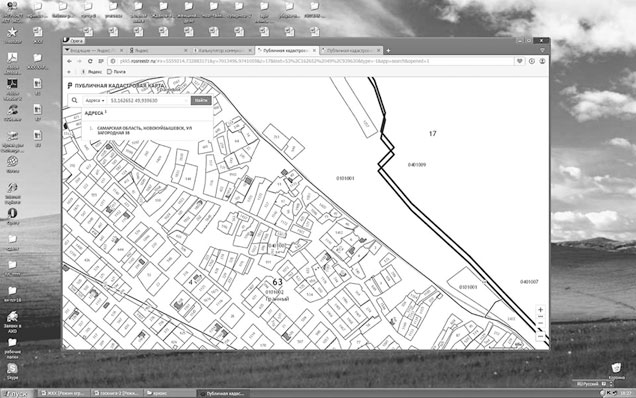Open the tab list menu at the tab bar's right end
636x398 pixels.
pyautogui.click(x=542, y=50)
